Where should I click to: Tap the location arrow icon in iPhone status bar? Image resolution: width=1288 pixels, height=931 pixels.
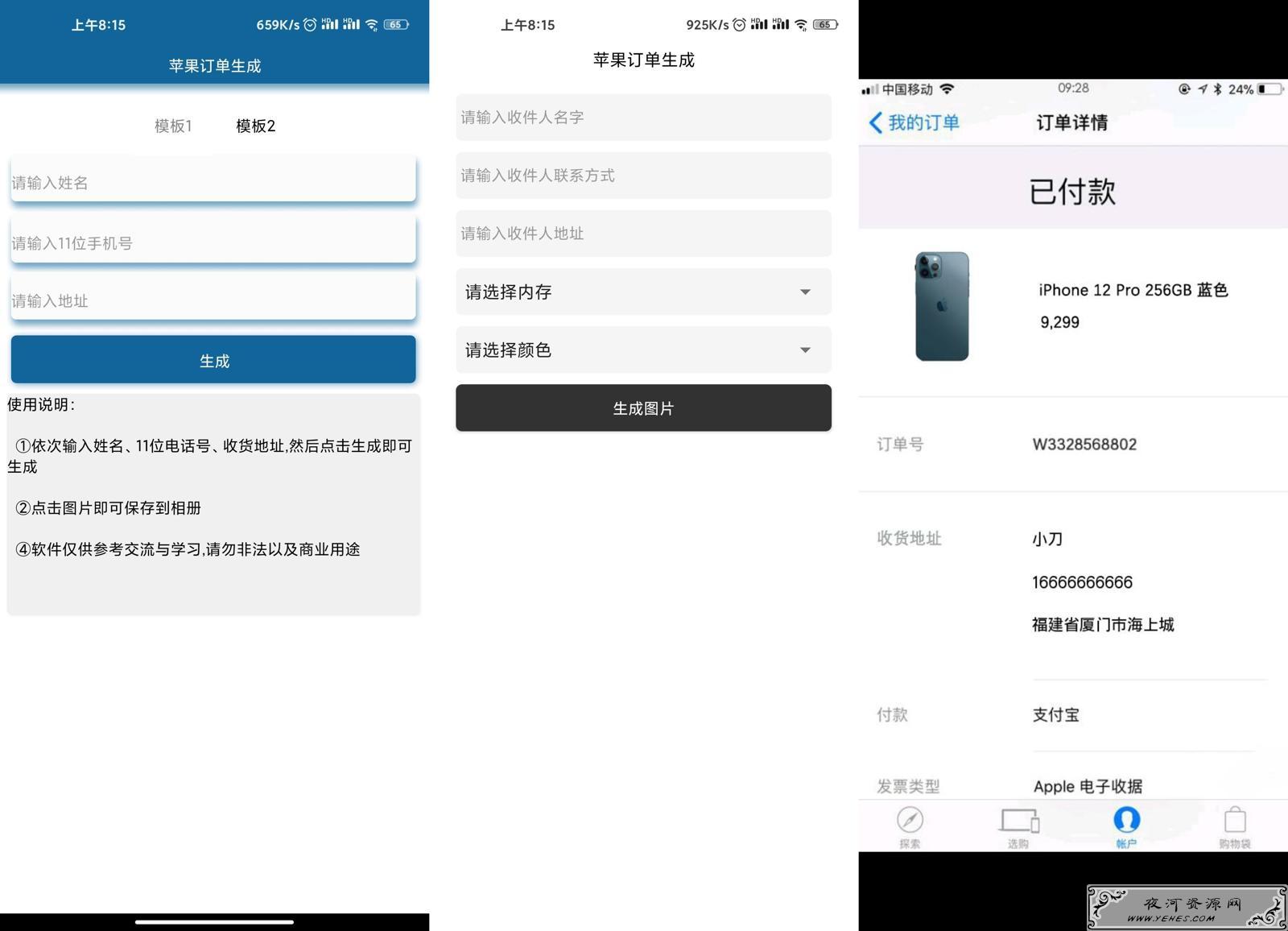[x=1203, y=89]
